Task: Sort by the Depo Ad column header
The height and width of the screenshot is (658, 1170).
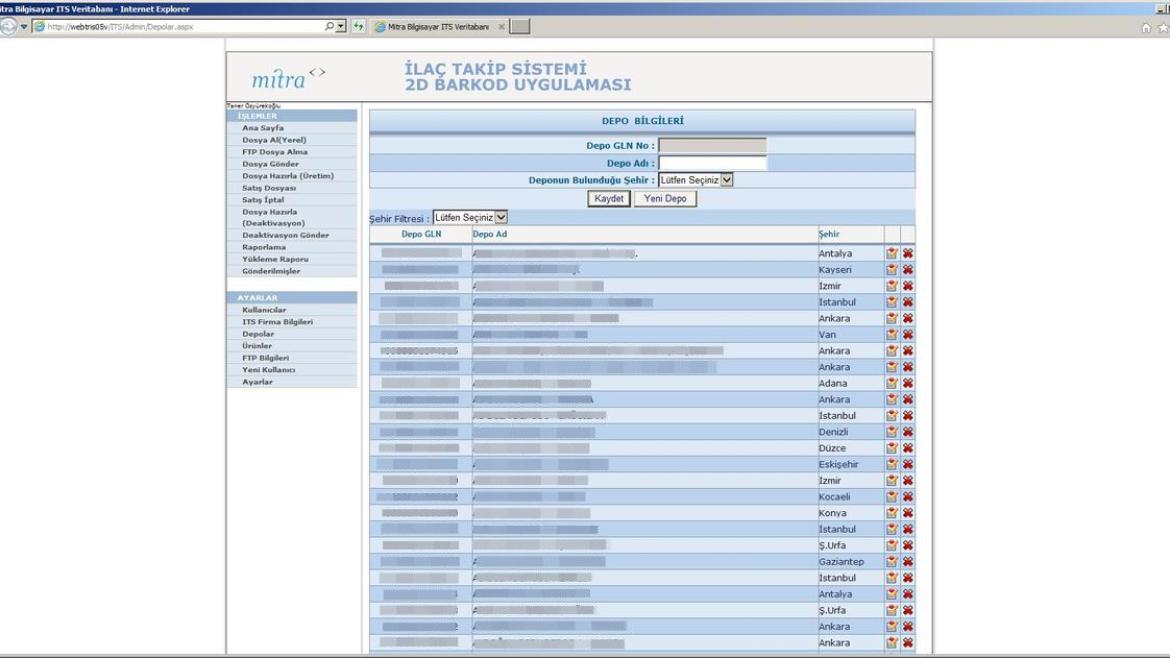Action: tap(489, 234)
